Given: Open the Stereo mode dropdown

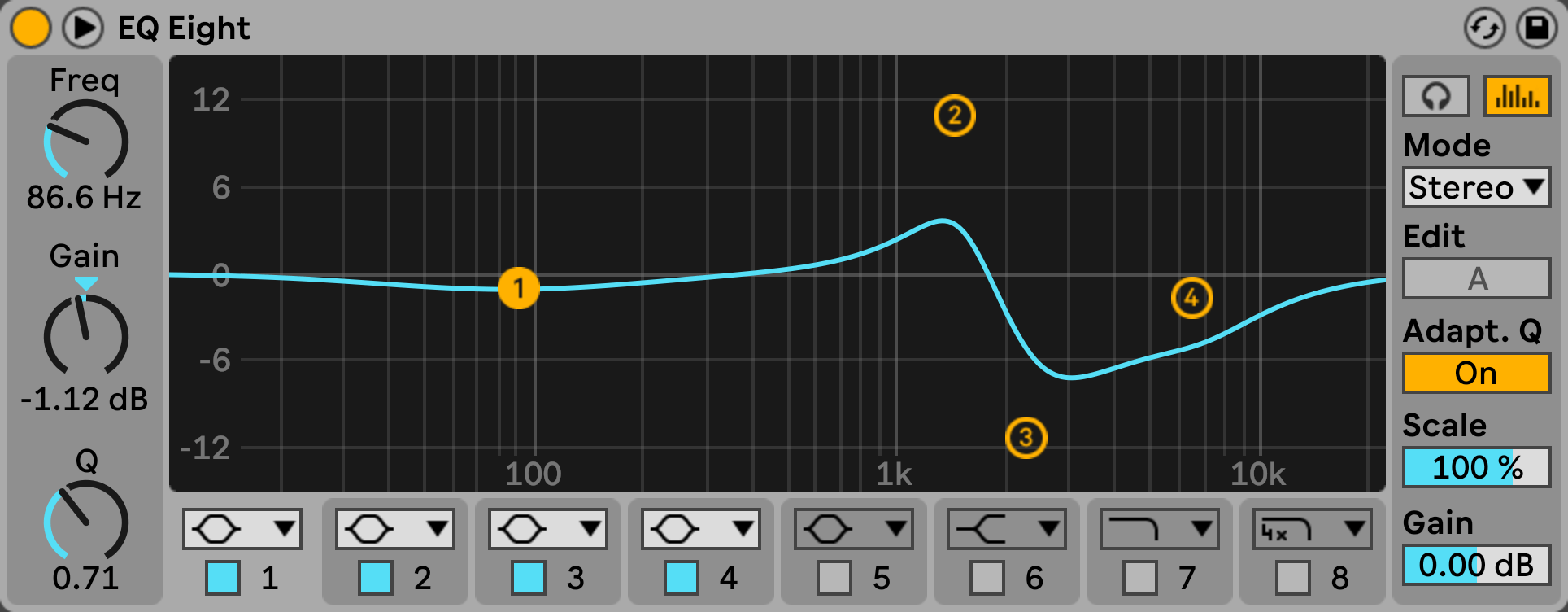Looking at the screenshot, I should [x=1477, y=188].
